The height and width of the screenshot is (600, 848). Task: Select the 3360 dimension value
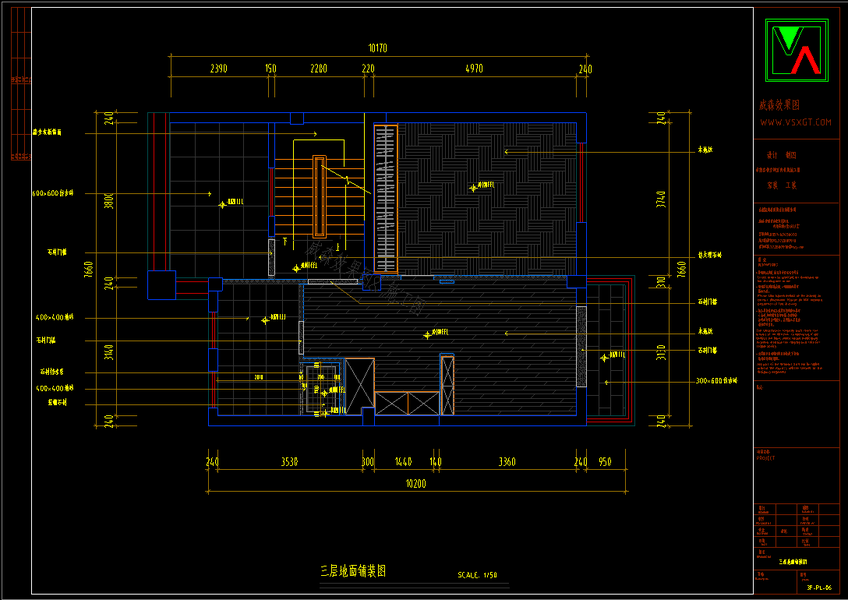[507, 461]
